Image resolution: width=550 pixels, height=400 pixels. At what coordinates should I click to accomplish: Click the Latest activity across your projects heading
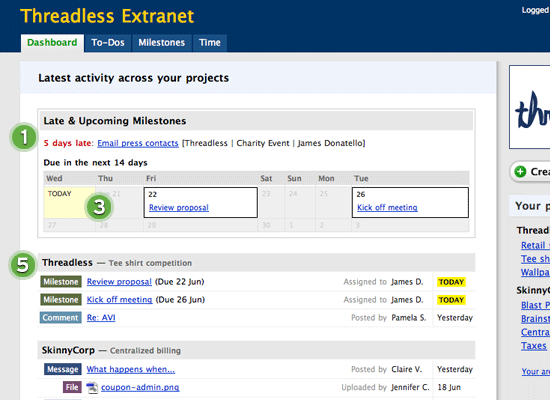point(133,78)
